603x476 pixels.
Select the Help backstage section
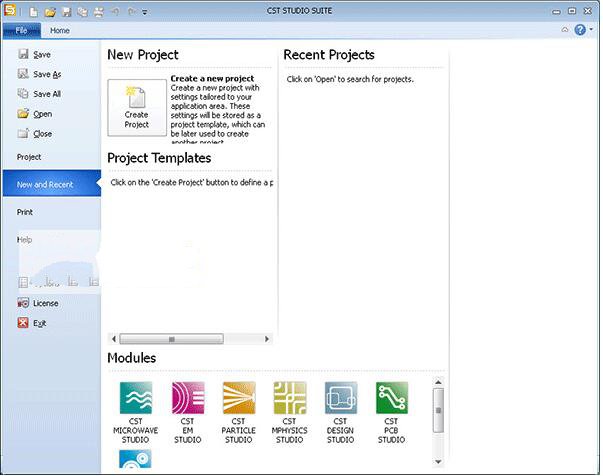pyautogui.click(x=24, y=240)
